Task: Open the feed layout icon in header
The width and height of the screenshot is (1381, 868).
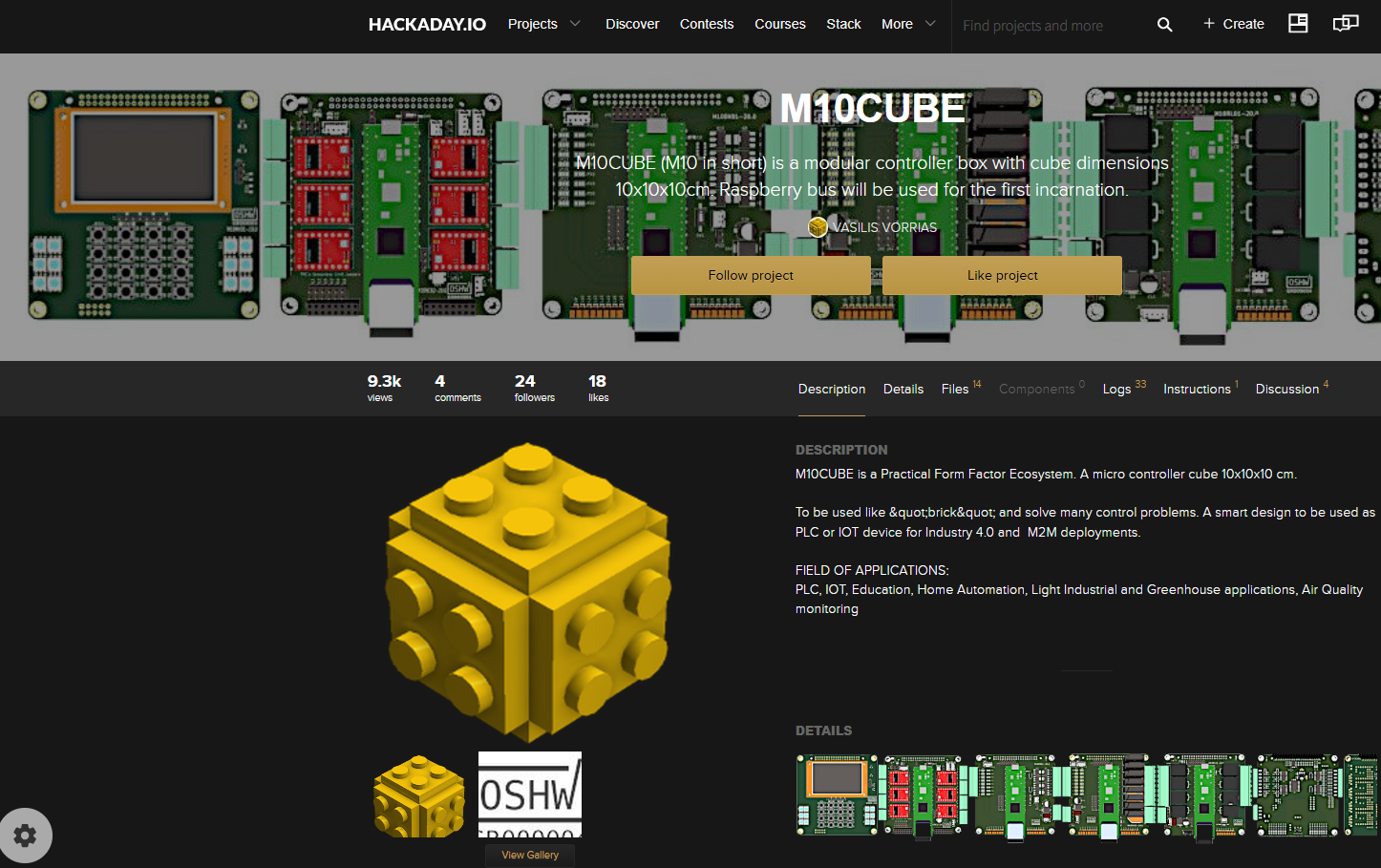Action: click(x=1298, y=24)
